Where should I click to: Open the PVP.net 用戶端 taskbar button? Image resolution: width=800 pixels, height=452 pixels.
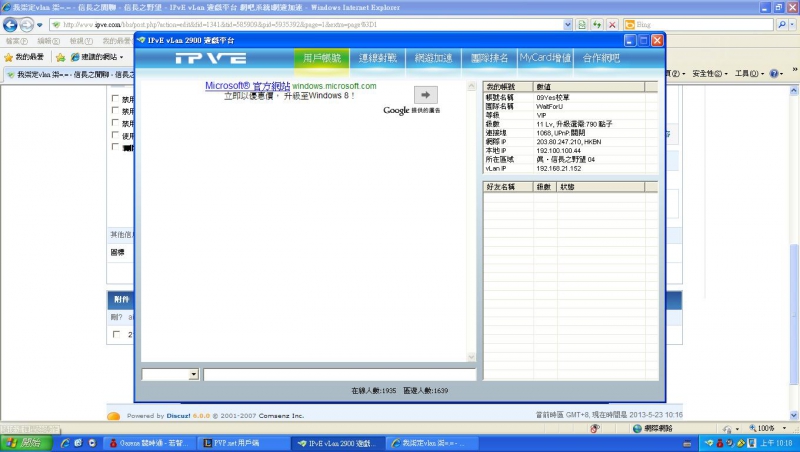244,443
